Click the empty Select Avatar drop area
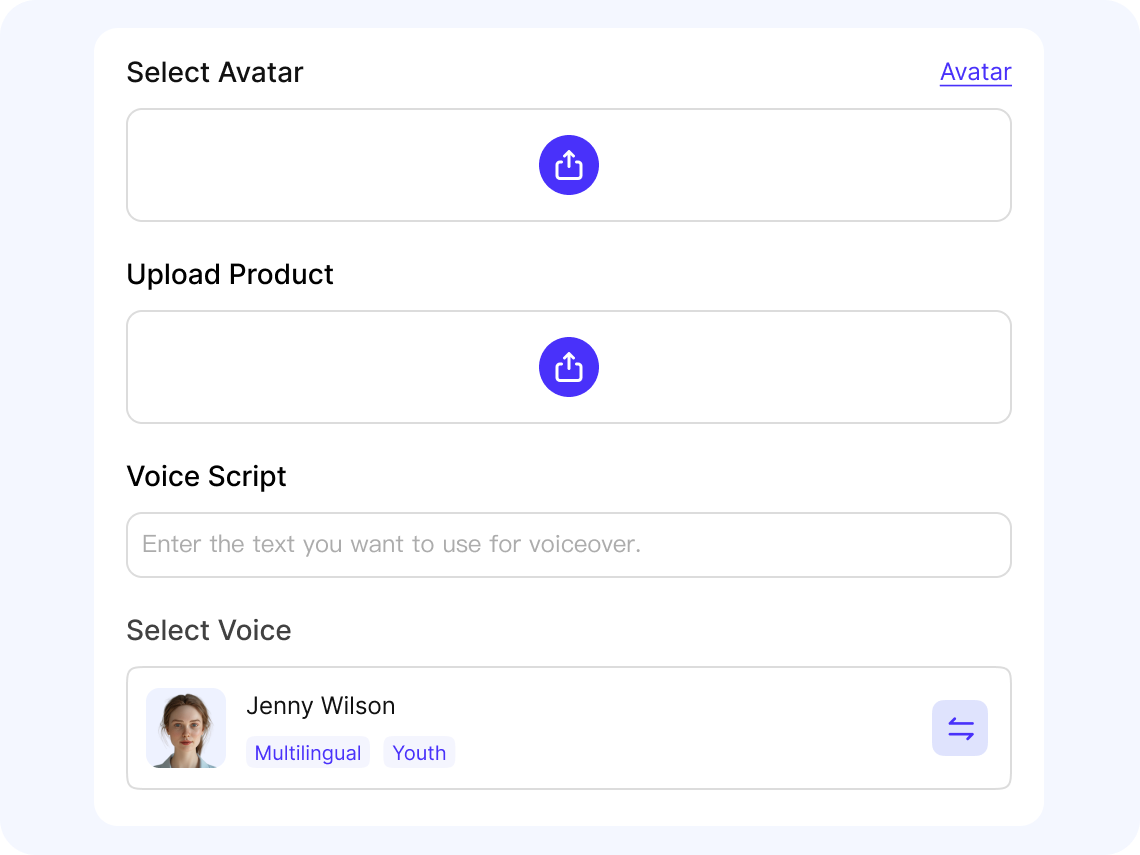Image resolution: width=1140 pixels, height=855 pixels. (300, 164)
